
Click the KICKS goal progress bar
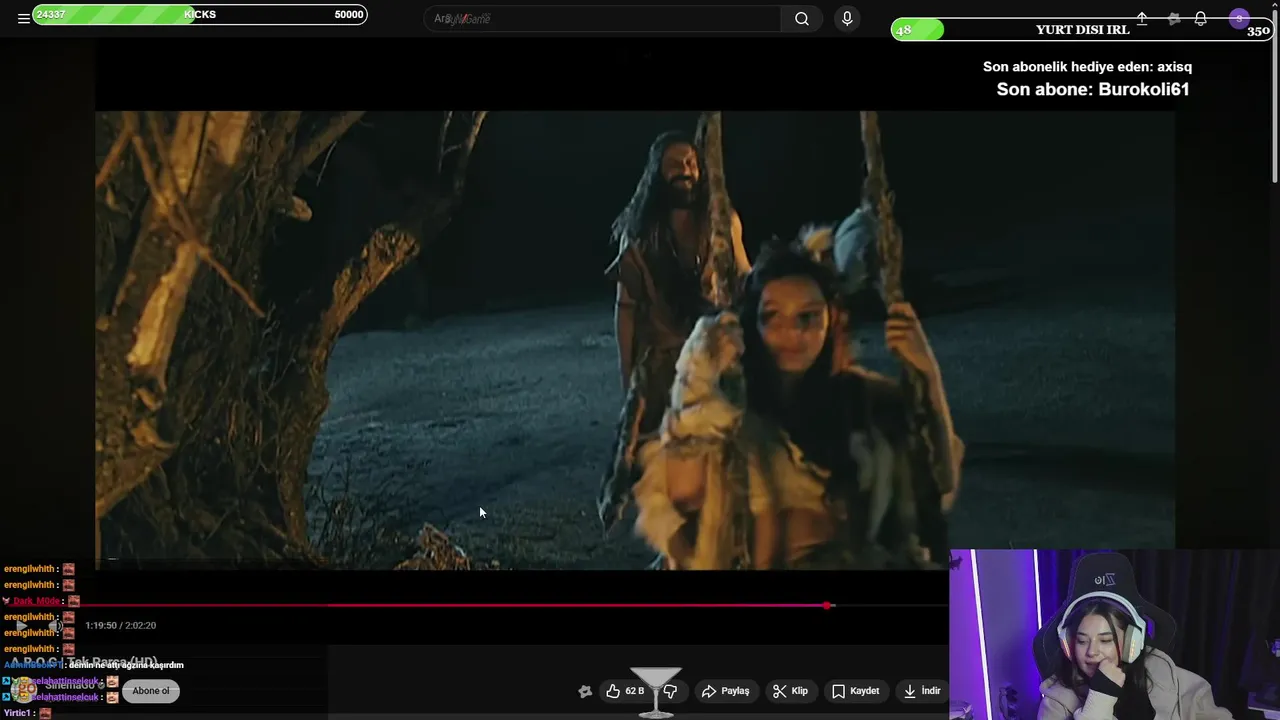tap(200, 15)
